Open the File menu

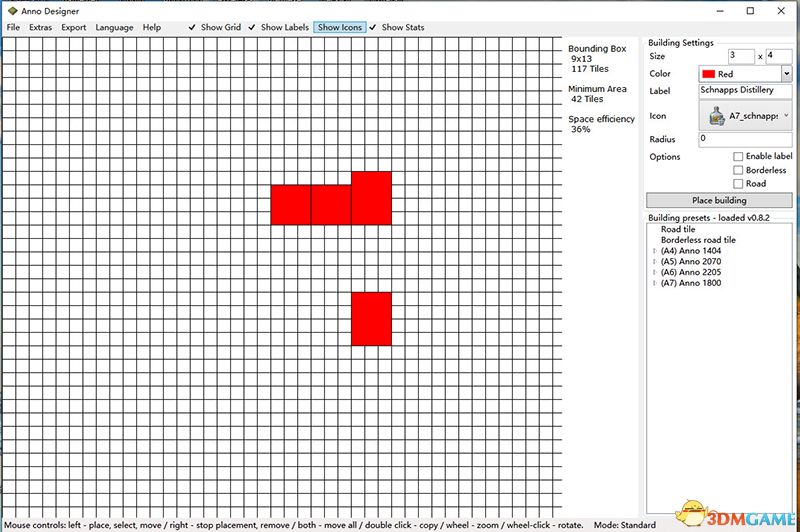tap(13, 28)
